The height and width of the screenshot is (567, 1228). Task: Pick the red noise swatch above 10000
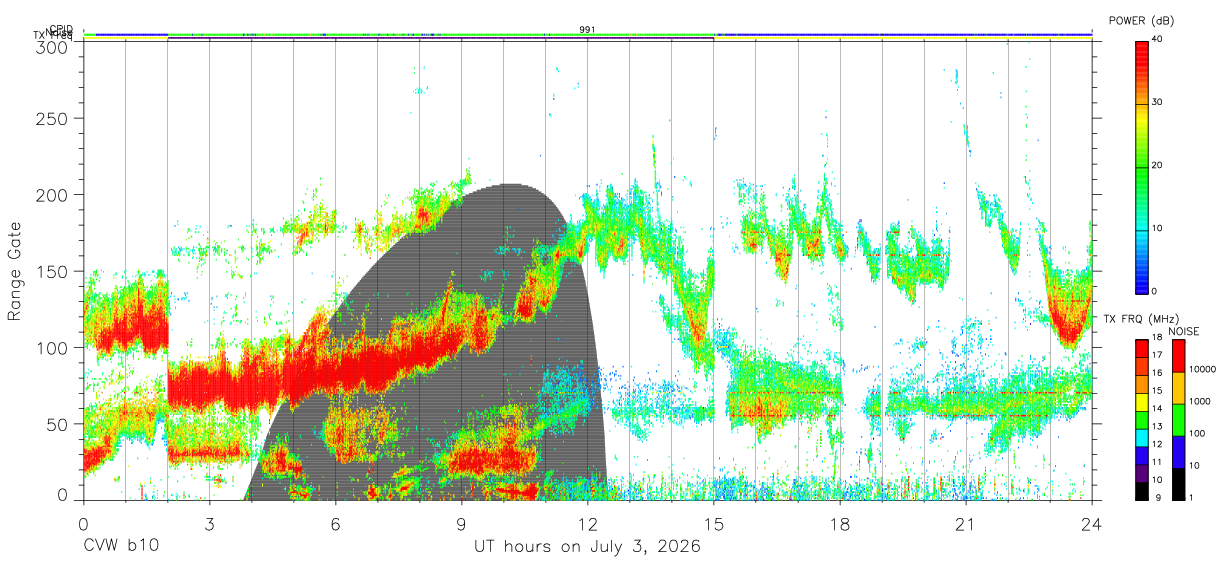click(1179, 356)
